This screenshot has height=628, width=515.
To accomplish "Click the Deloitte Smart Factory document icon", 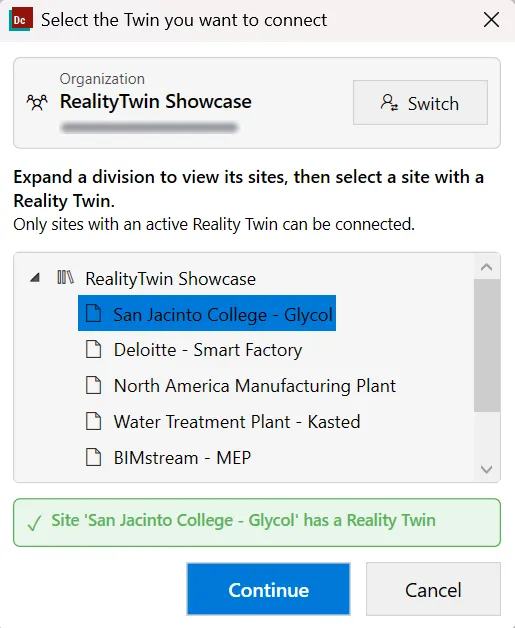I will click(x=94, y=349).
